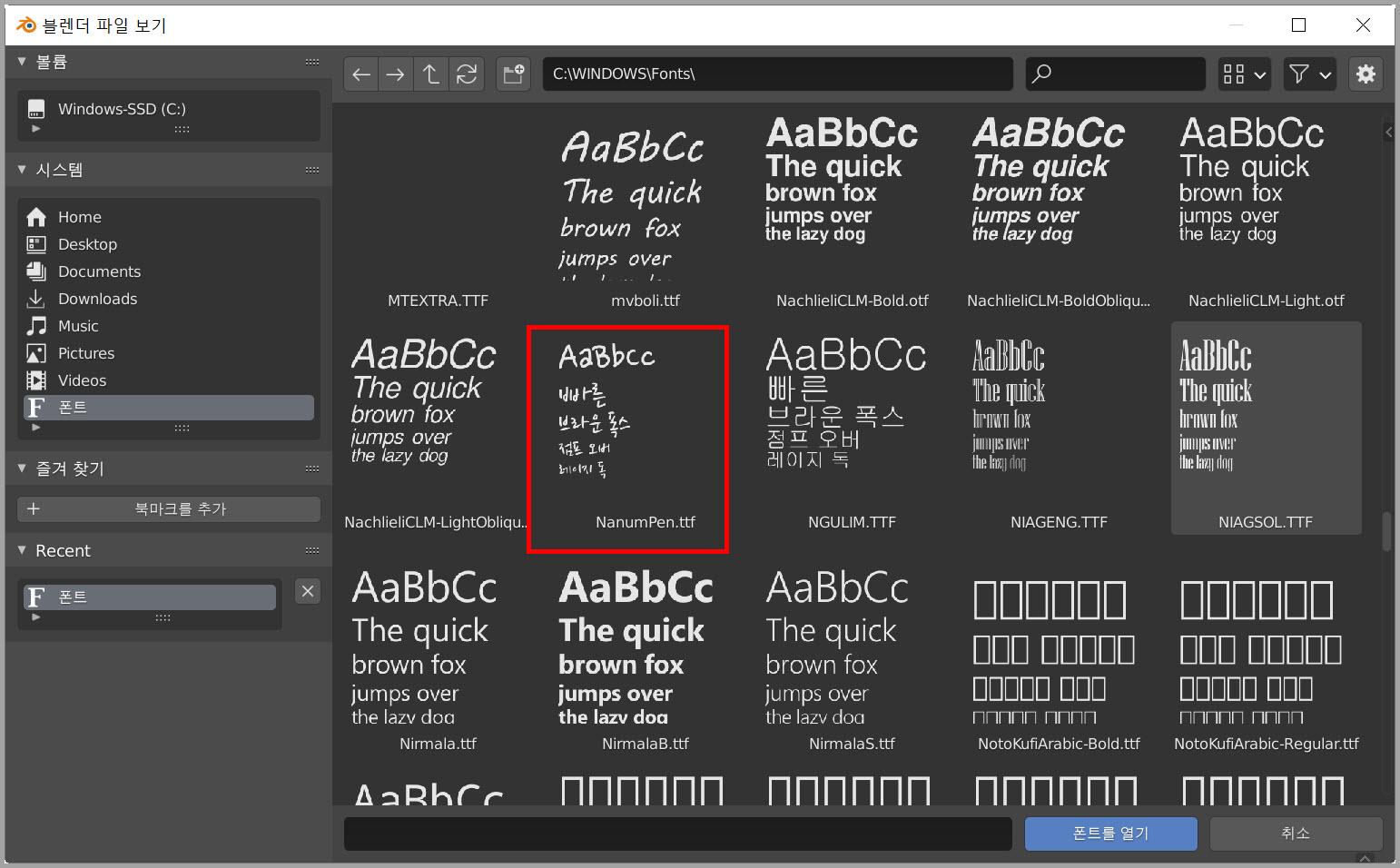Open the 볼륨 panel drag-handle dots

click(x=312, y=62)
